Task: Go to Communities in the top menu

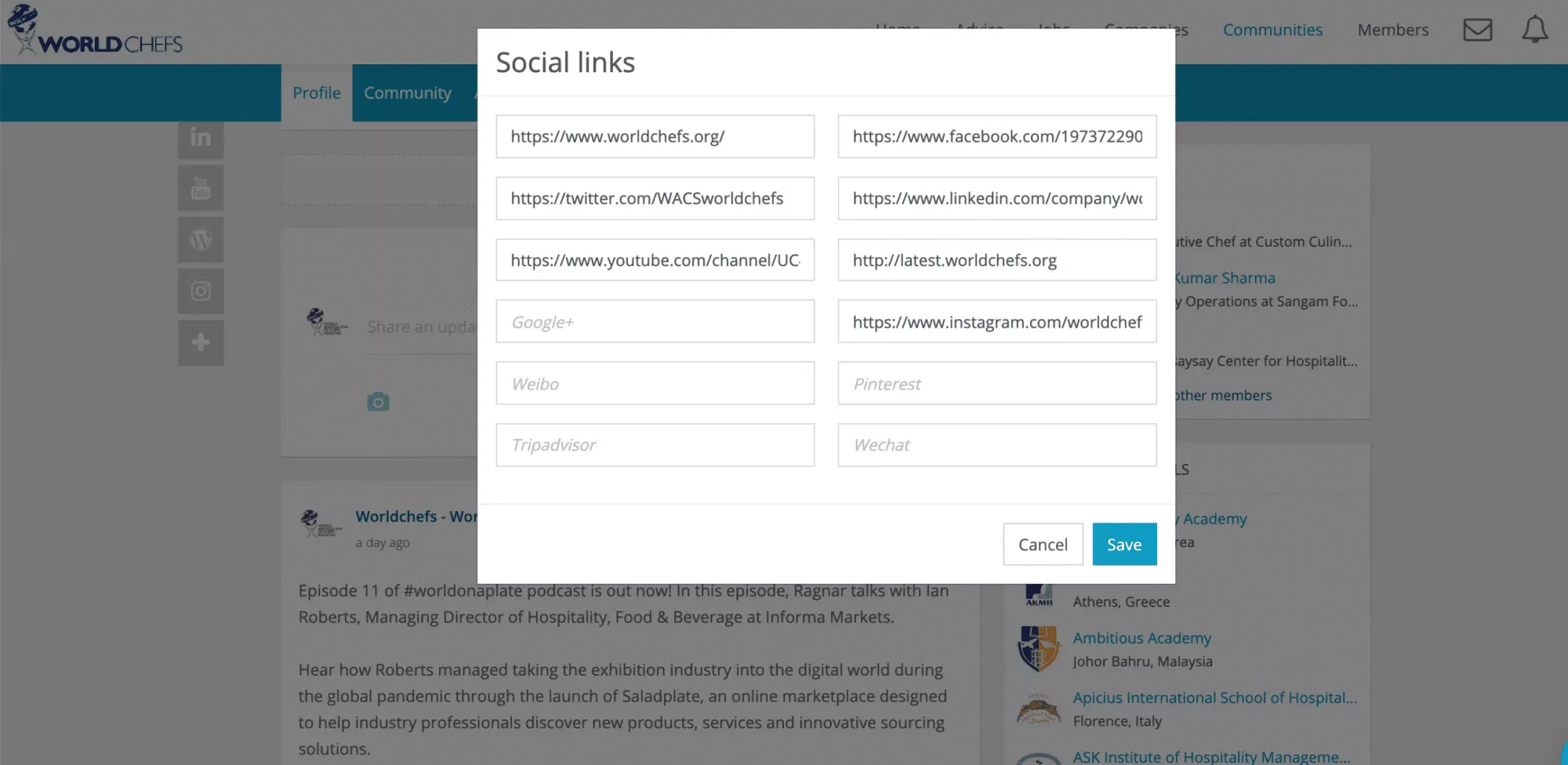Action: pyautogui.click(x=1272, y=30)
